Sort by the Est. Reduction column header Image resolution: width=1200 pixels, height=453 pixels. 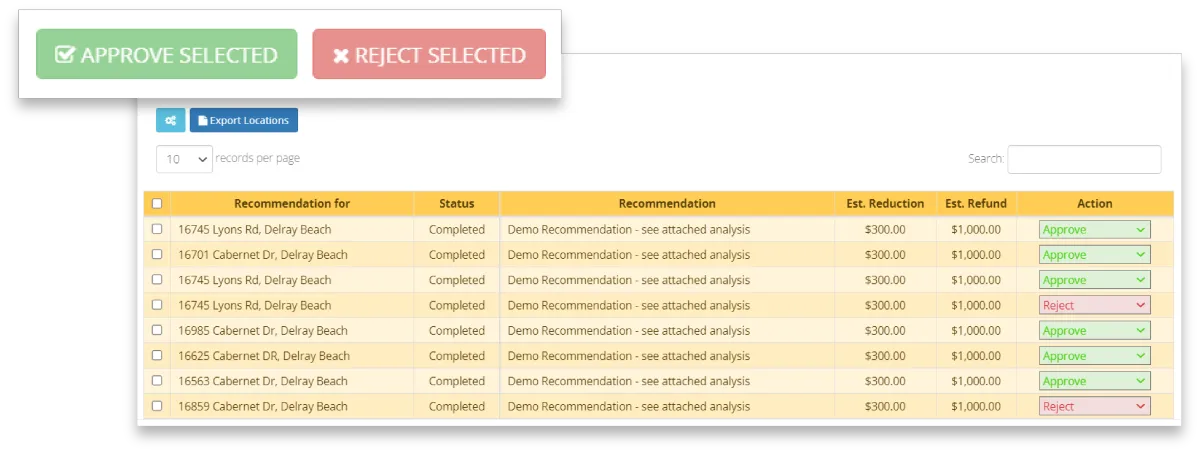885,204
